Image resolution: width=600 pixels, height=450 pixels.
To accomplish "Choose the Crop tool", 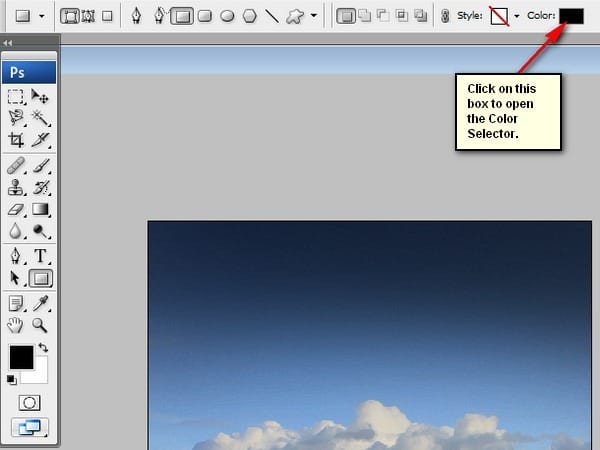I will (x=16, y=140).
